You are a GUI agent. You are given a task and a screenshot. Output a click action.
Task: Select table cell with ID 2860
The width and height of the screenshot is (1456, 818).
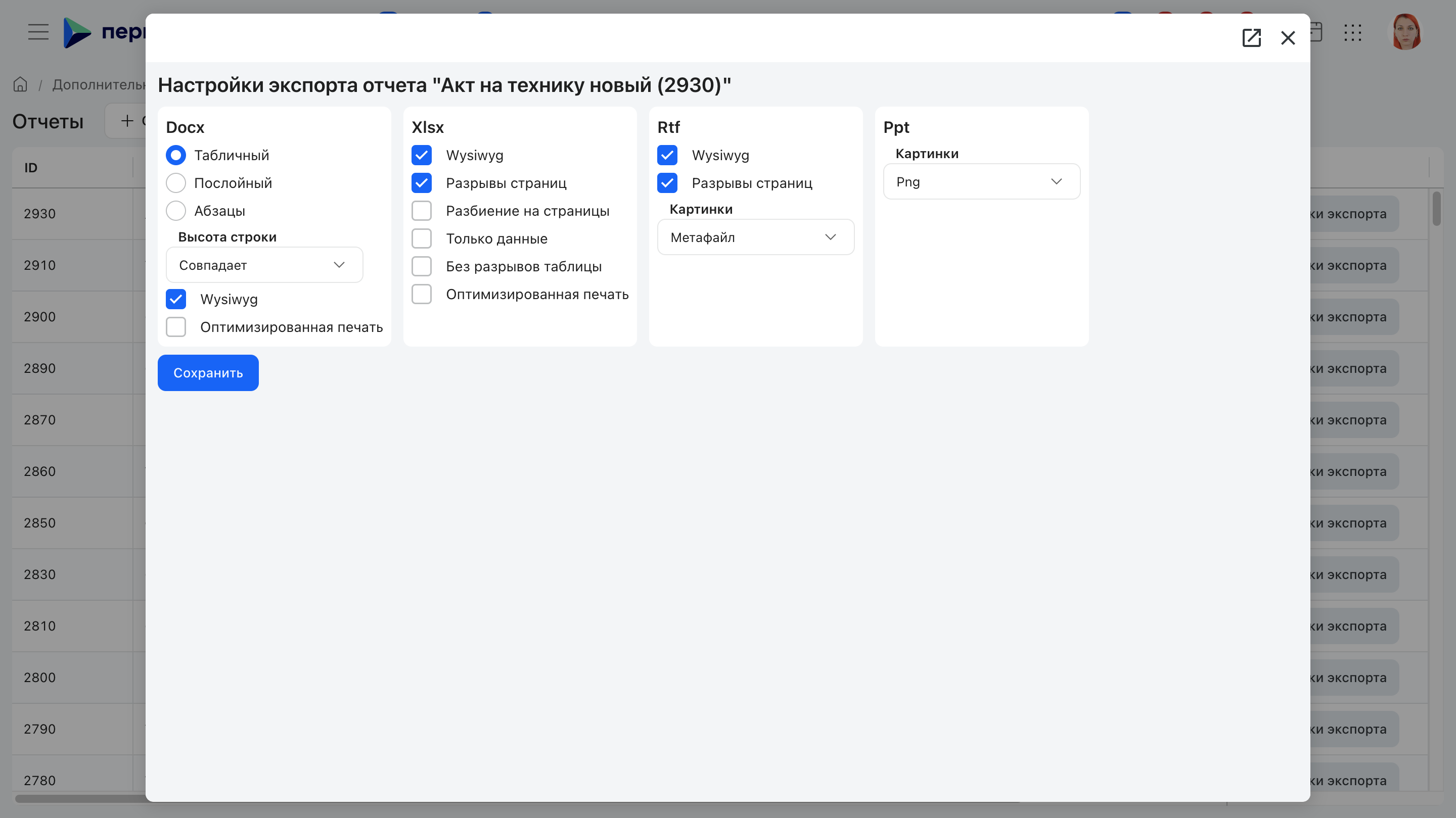pyautogui.click(x=72, y=471)
